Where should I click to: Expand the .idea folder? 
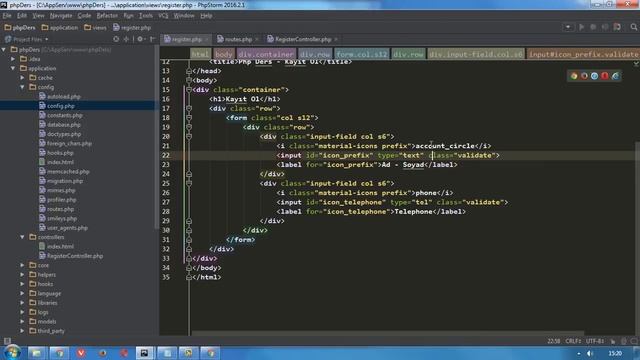13,59
